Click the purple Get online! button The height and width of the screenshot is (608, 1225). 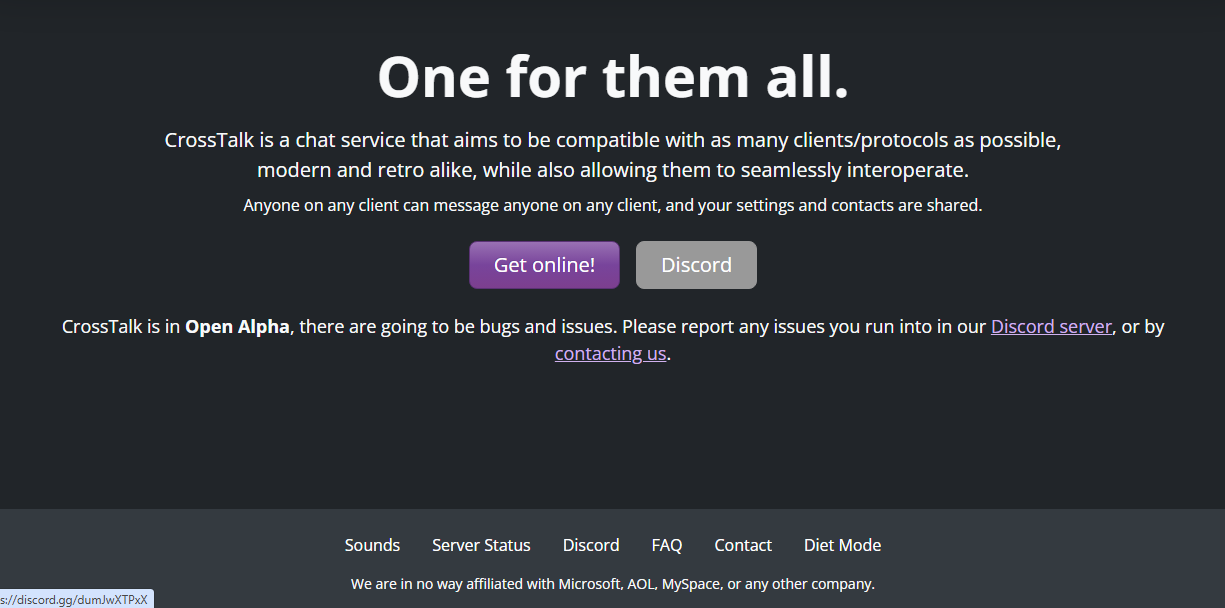[x=544, y=265]
